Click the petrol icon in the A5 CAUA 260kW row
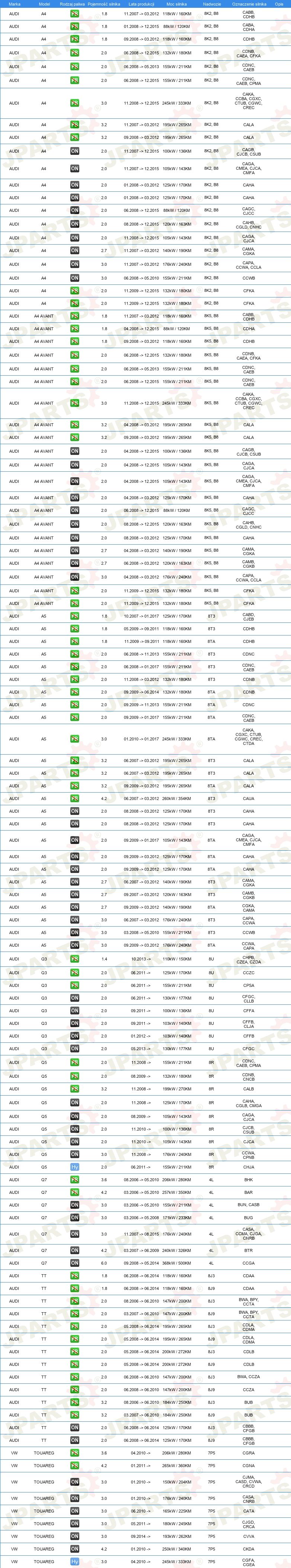 (x=74, y=798)
